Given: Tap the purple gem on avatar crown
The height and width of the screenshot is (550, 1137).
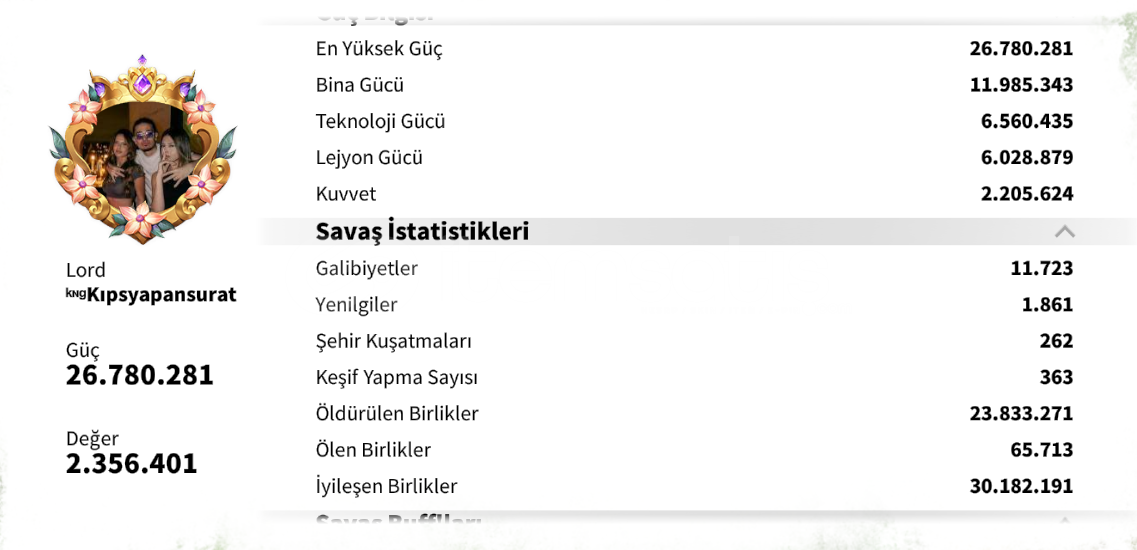Looking at the screenshot, I should tap(143, 83).
